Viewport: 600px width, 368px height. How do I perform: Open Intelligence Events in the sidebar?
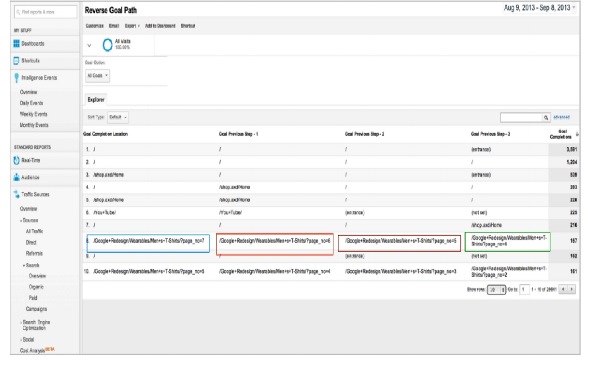tap(39, 78)
